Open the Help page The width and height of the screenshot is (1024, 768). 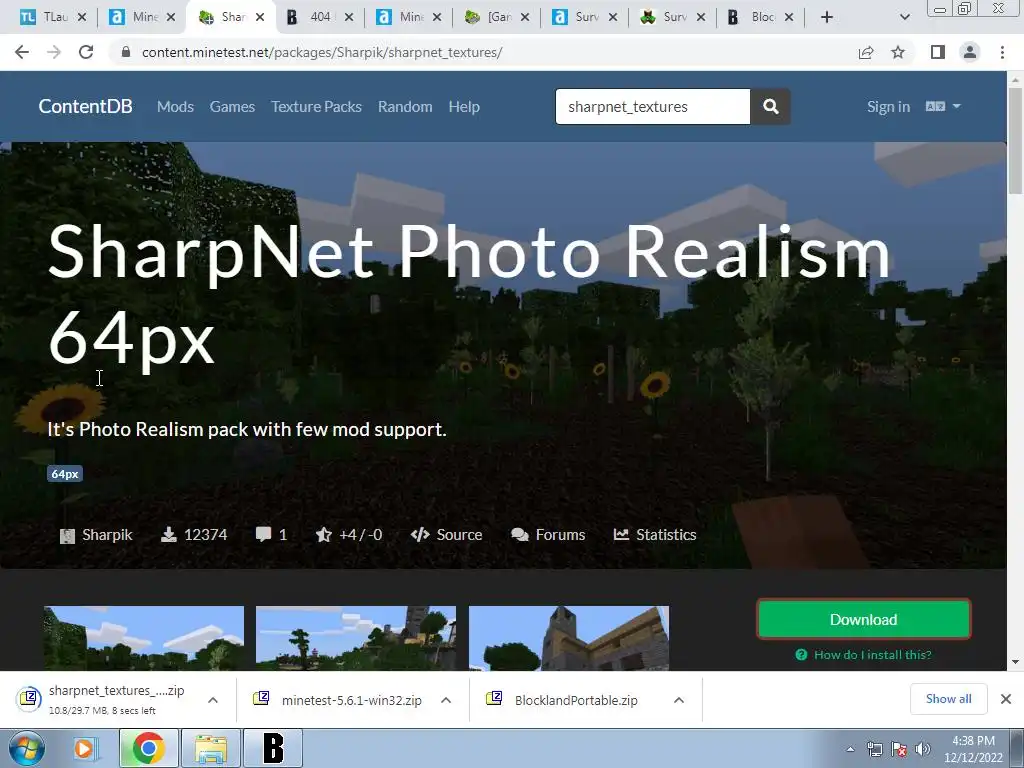pos(464,106)
